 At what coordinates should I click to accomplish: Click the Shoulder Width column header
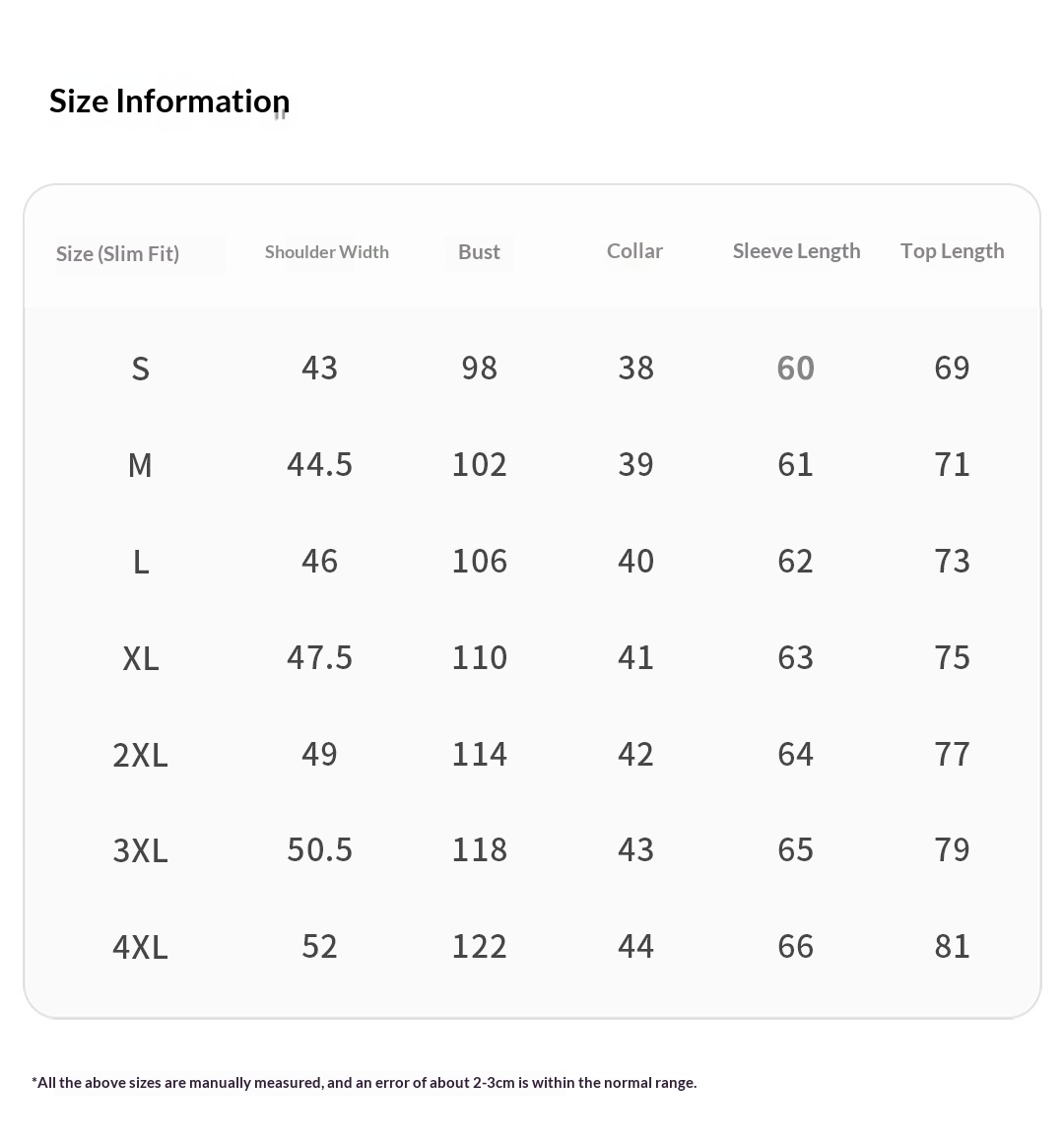(x=327, y=252)
